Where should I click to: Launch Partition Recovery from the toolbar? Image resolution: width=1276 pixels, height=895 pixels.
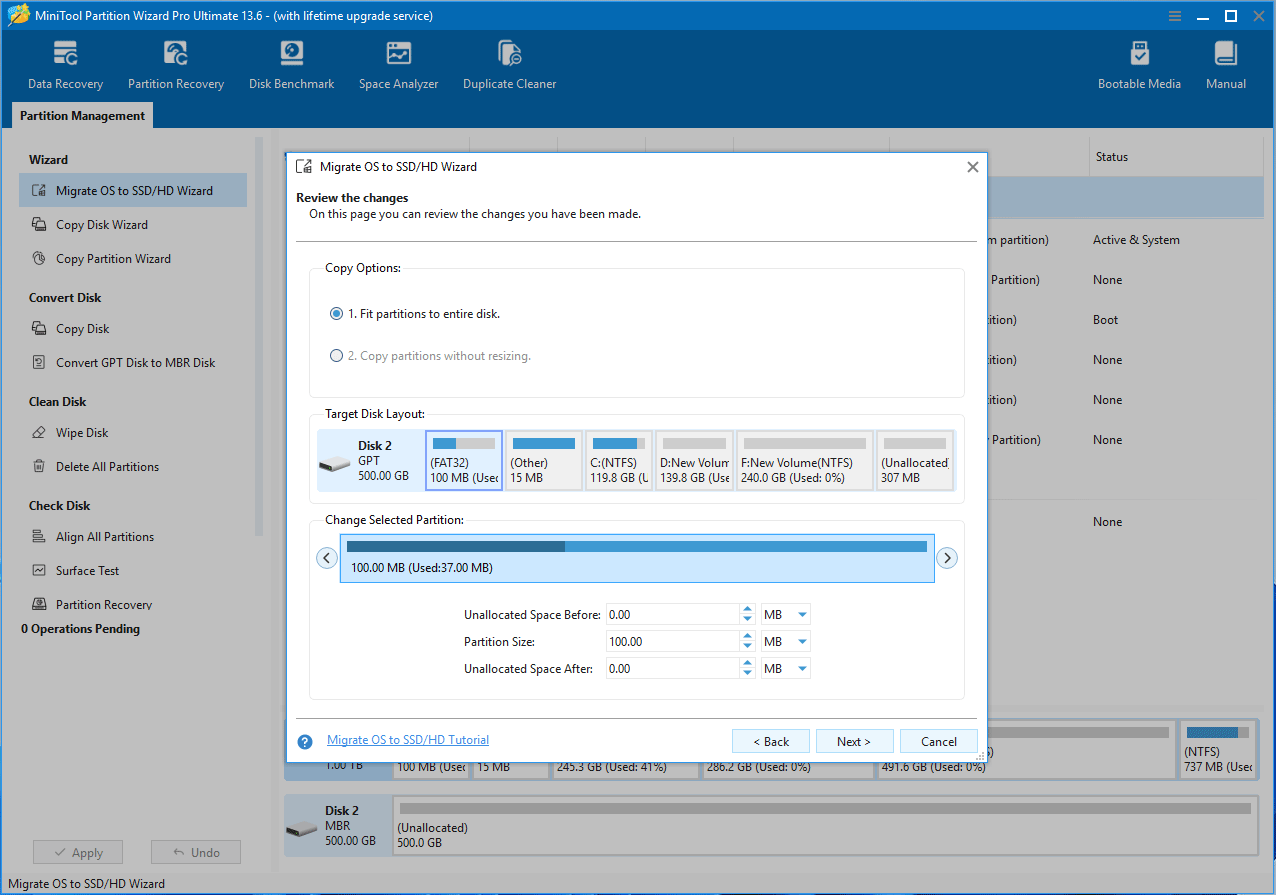[x=176, y=66]
